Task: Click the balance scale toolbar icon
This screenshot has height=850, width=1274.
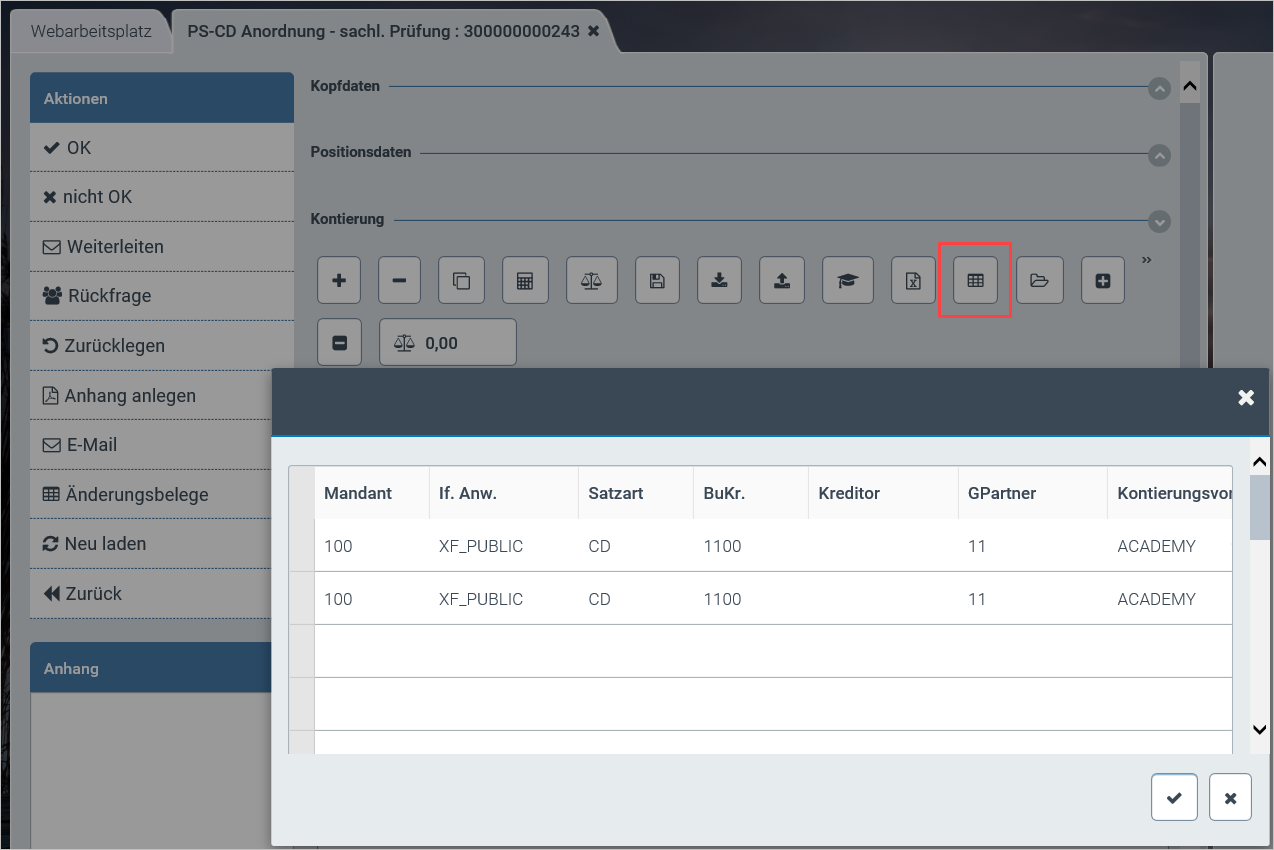Action: 591,281
